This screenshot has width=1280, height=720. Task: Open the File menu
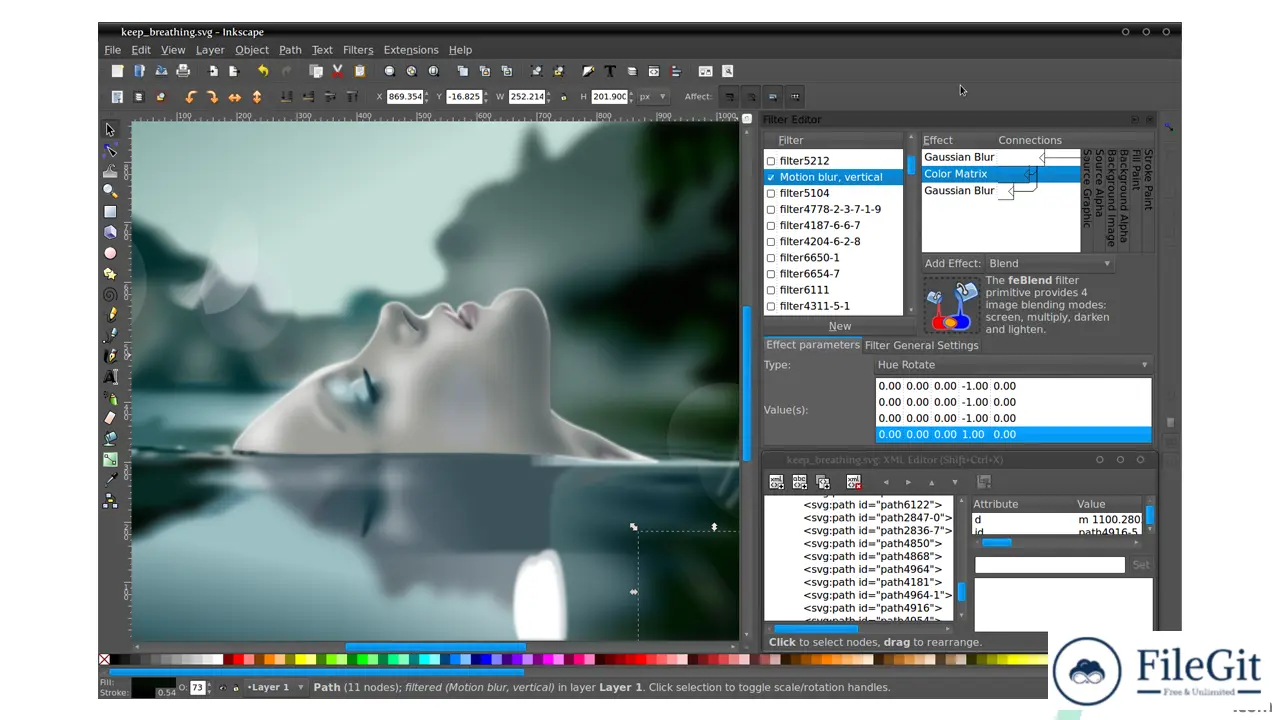point(113,50)
